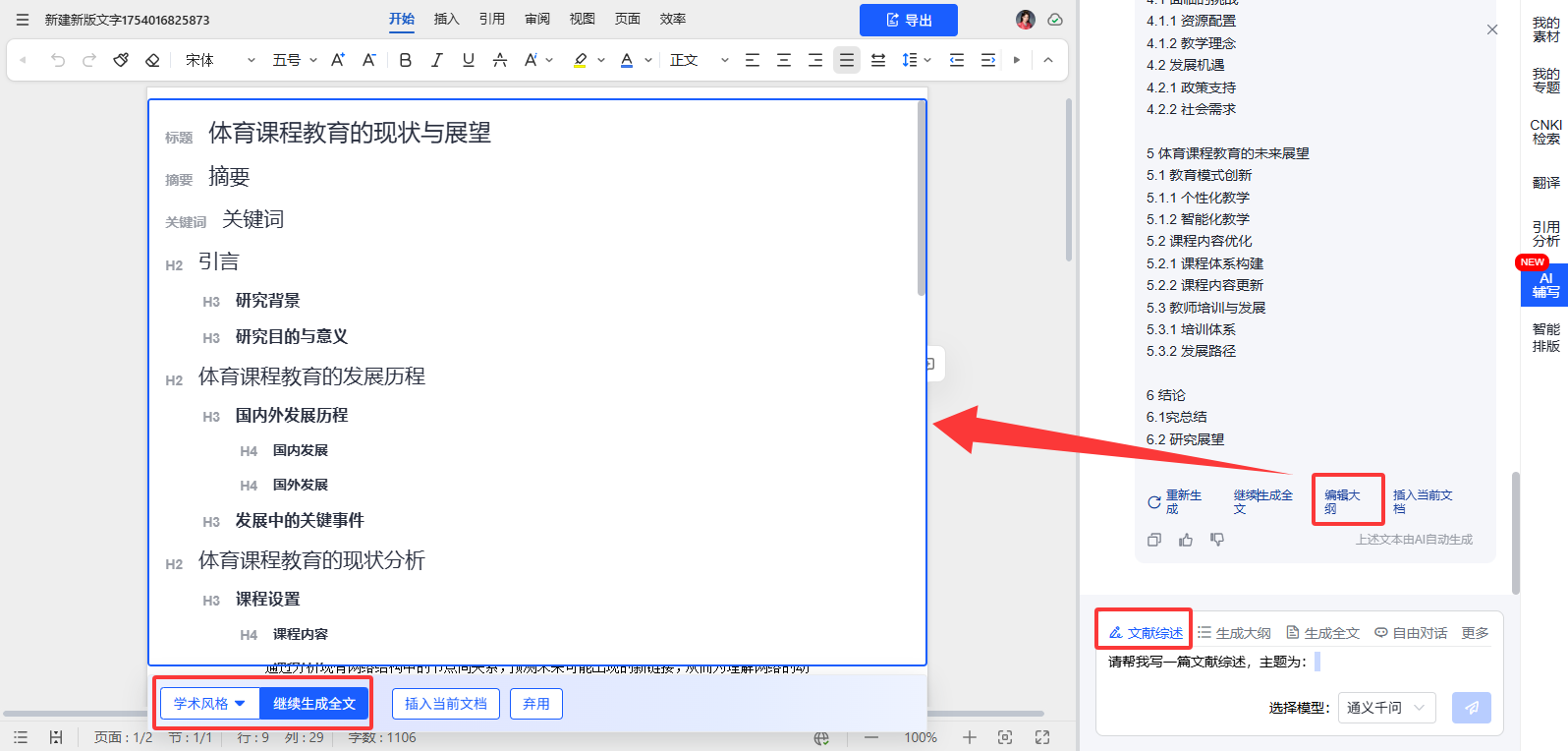The height and width of the screenshot is (751, 1568).
Task: Toggle underline formatting
Action: coord(469,60)
